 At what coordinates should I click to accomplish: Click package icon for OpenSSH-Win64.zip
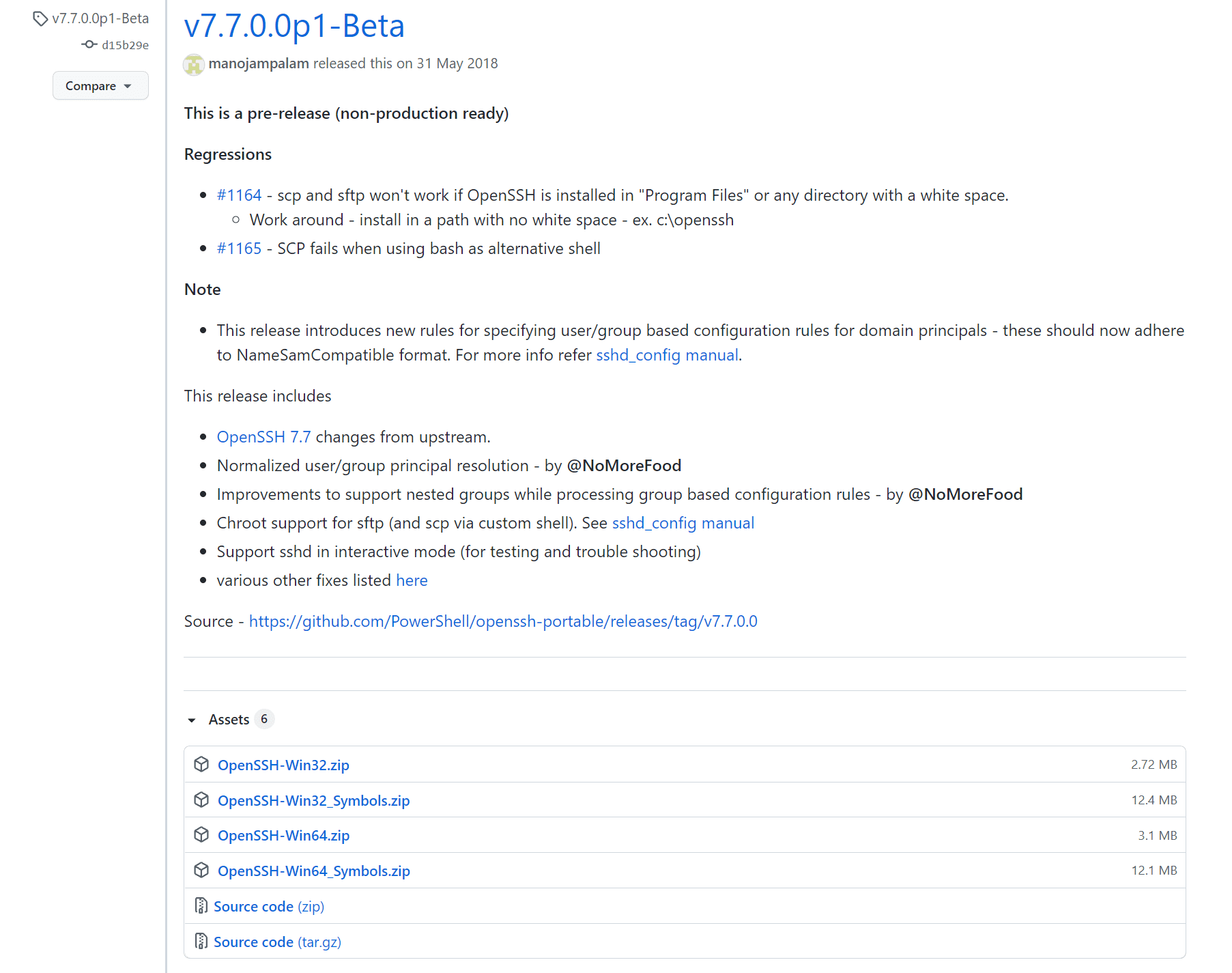click(201, 834)
